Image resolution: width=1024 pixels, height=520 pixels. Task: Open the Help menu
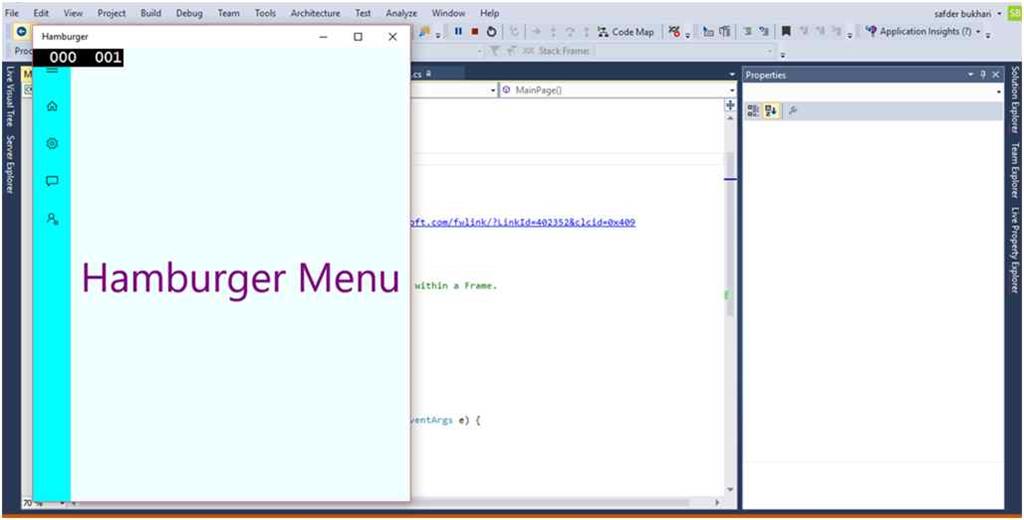click(x=489, y=13)
